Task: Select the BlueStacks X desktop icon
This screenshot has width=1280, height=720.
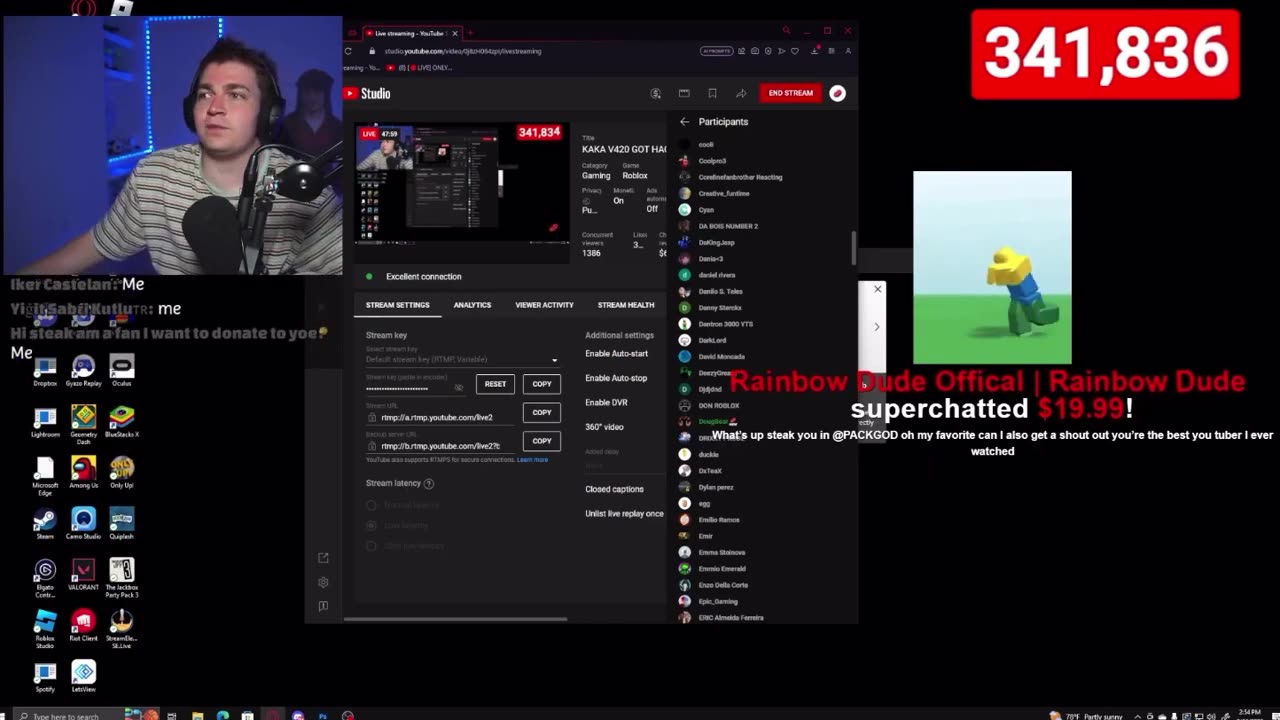Action: 122,419
